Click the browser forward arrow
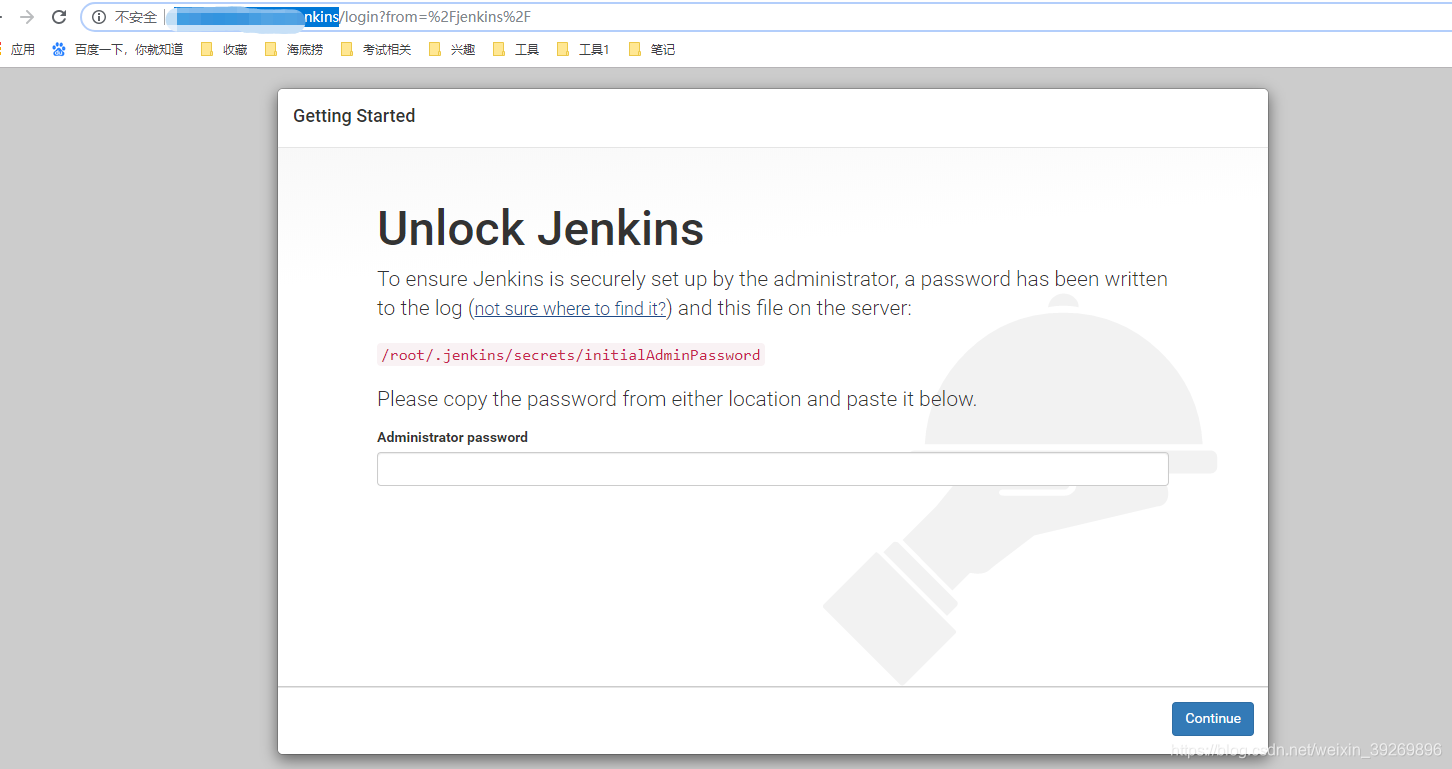The height and width of the screenshot is (769, 1452). pos(27,17)
